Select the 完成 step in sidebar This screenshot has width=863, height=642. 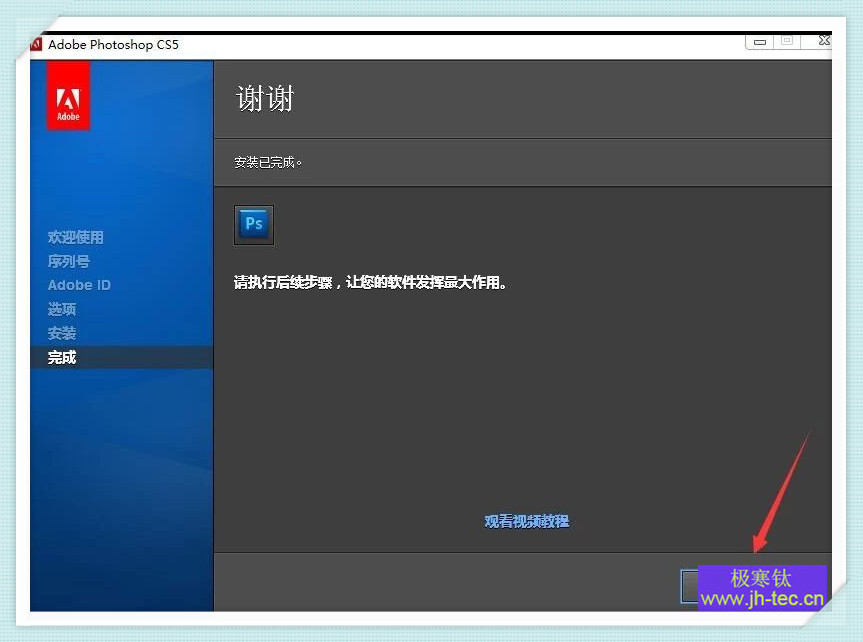[x=122, y=357]
